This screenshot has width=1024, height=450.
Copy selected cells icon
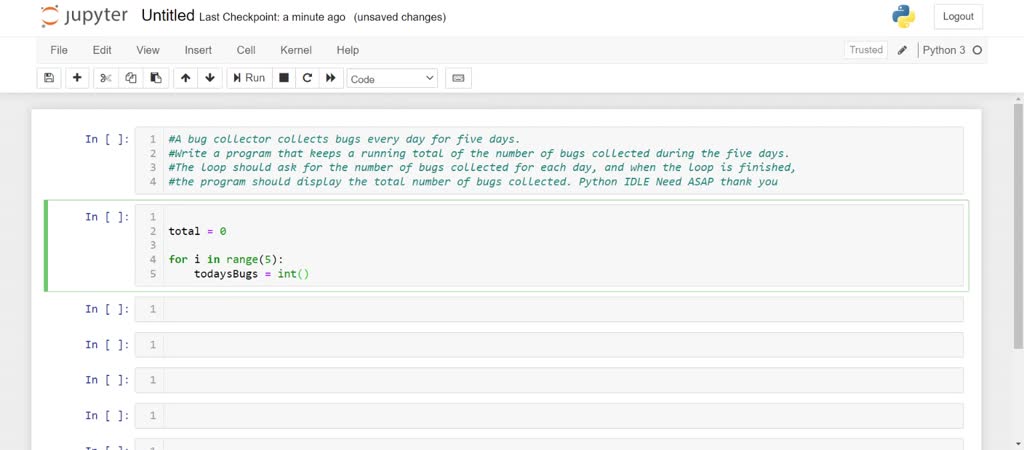pyautogui.click(x=131, y=78)
